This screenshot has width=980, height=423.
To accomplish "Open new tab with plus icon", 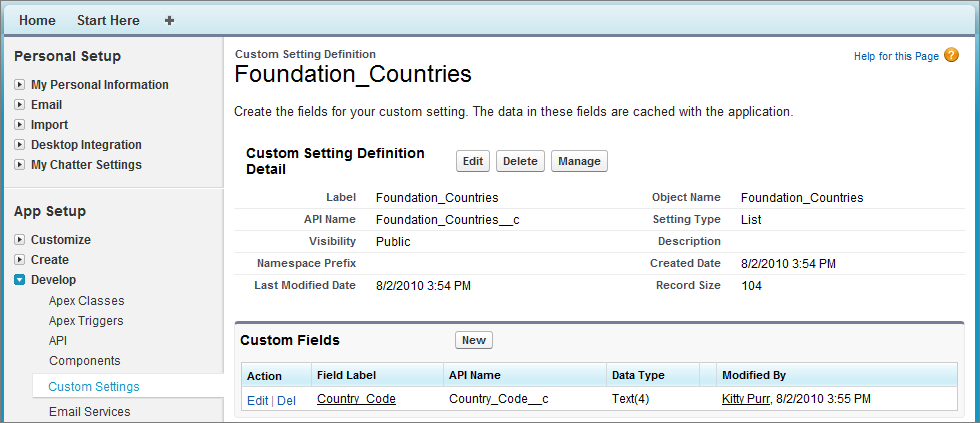I will click(169, 20).
